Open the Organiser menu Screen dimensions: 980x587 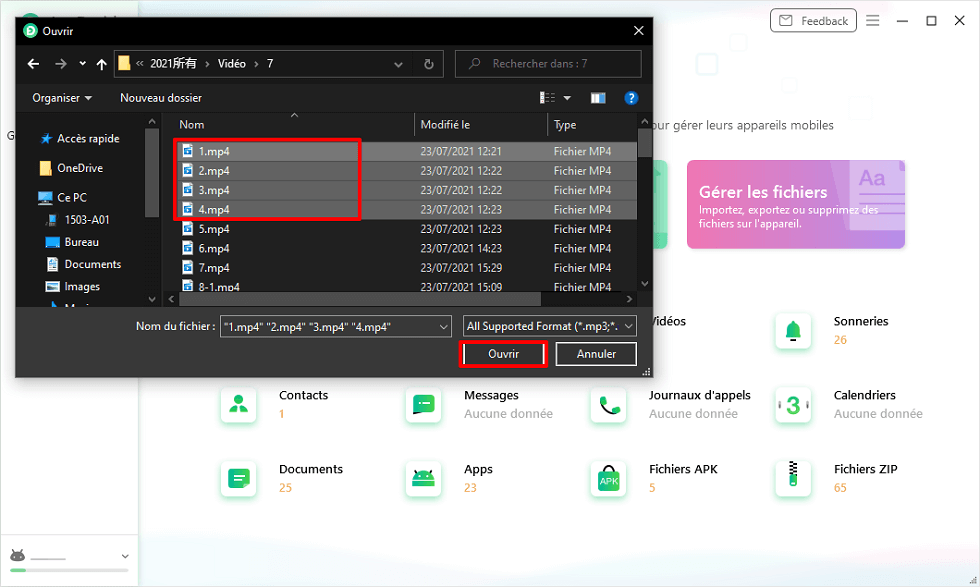click(62, 98)
